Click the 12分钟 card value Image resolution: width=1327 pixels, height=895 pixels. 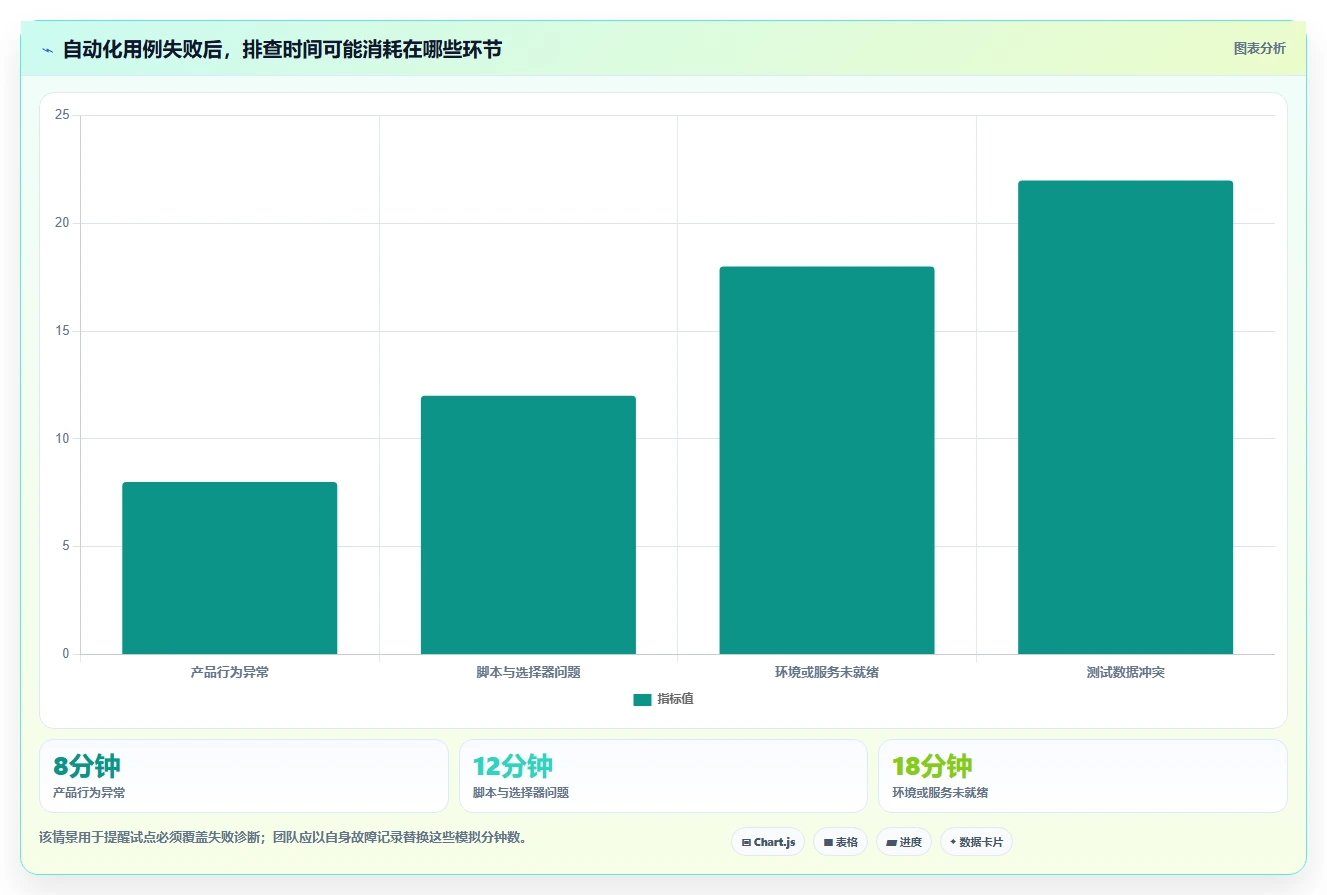(513, 767)
